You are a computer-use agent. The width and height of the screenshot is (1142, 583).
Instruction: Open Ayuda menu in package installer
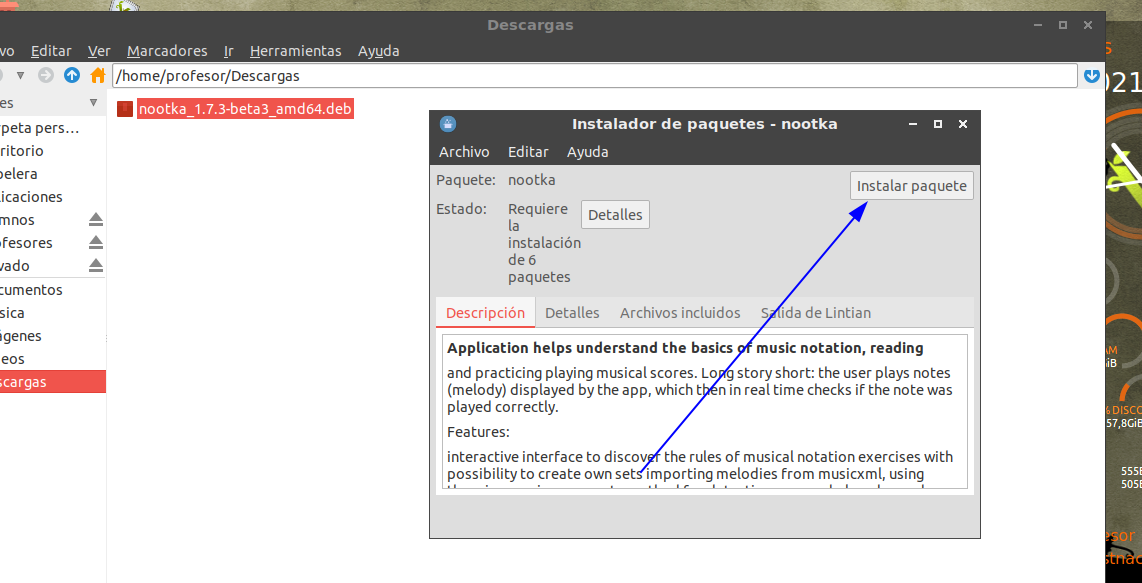pos(588,152)
